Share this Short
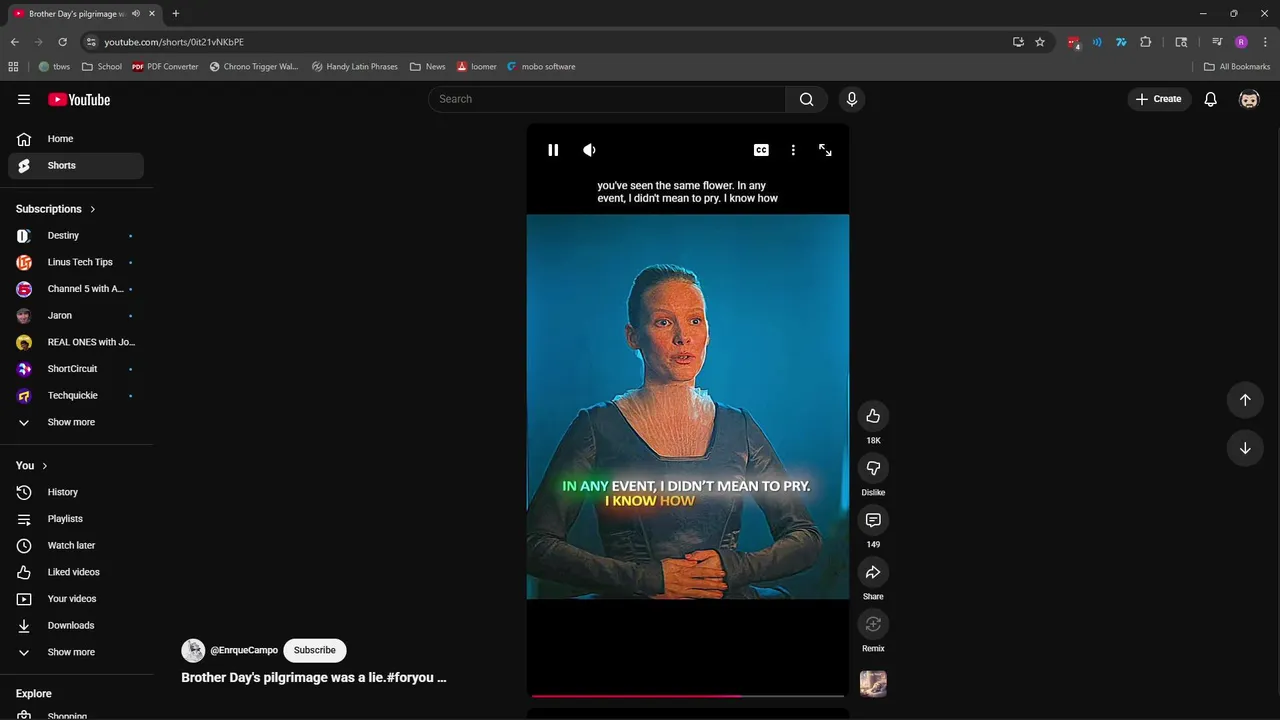 click(x=873, y=572)
